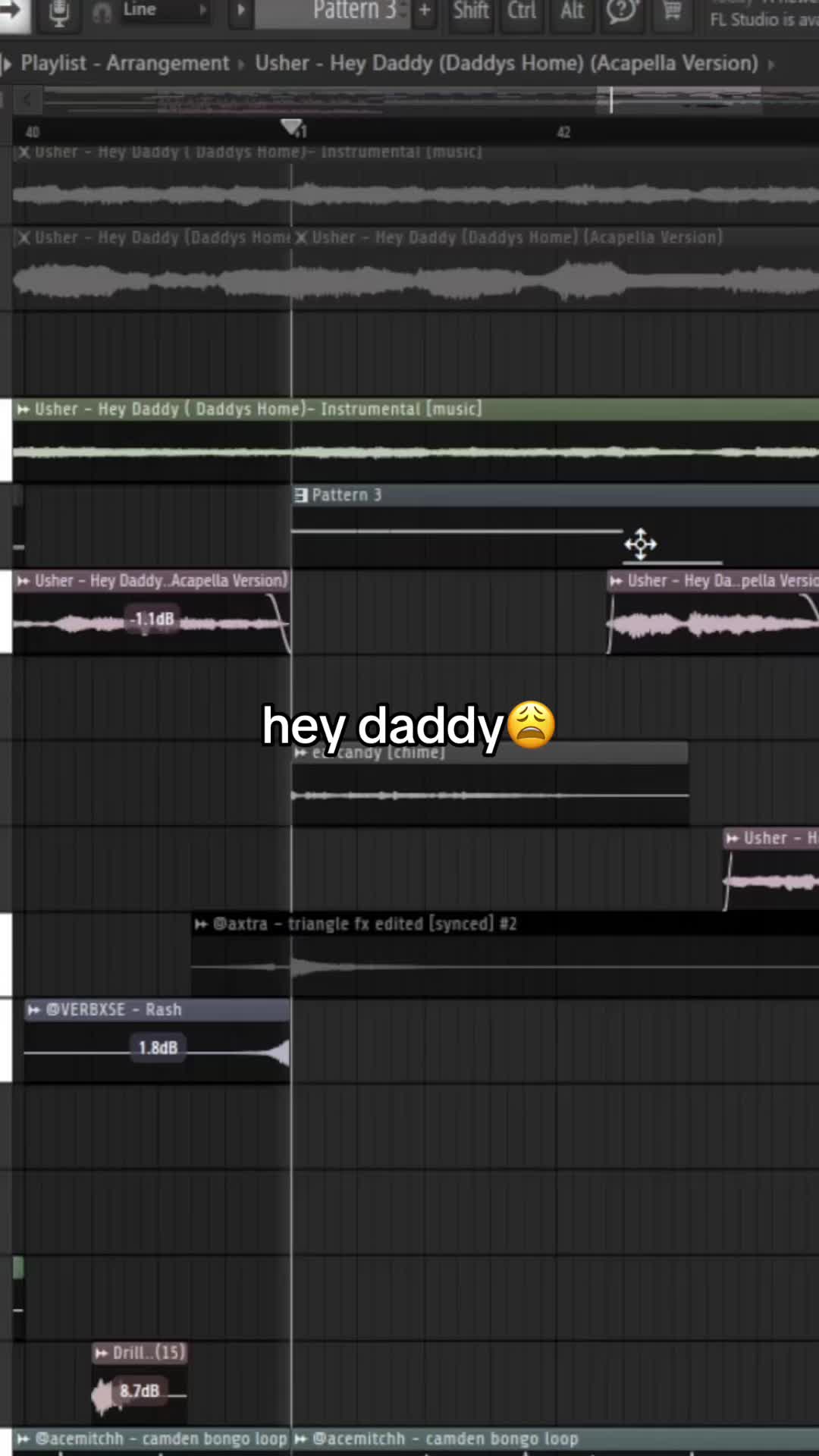Toggle the Shift key button

coord(471,12)
